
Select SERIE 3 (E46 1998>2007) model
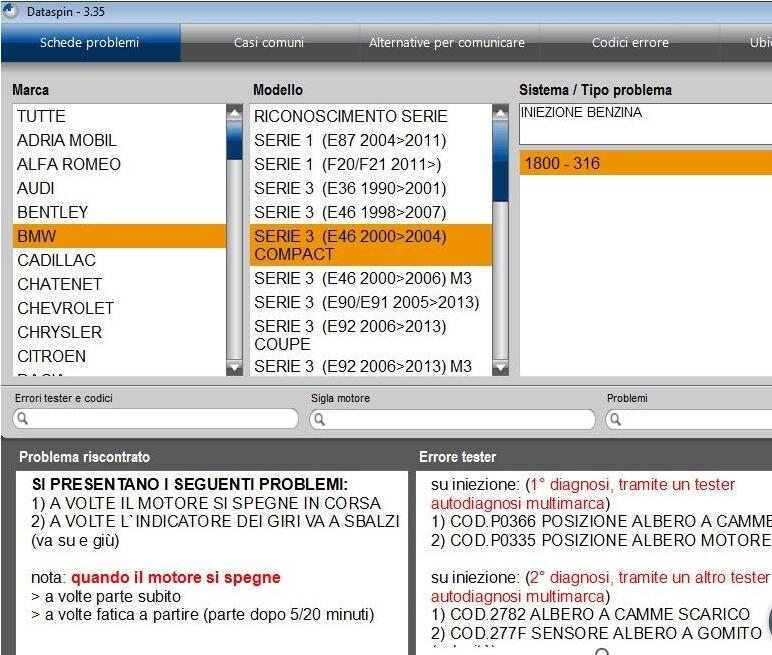(x=371, y=212)
